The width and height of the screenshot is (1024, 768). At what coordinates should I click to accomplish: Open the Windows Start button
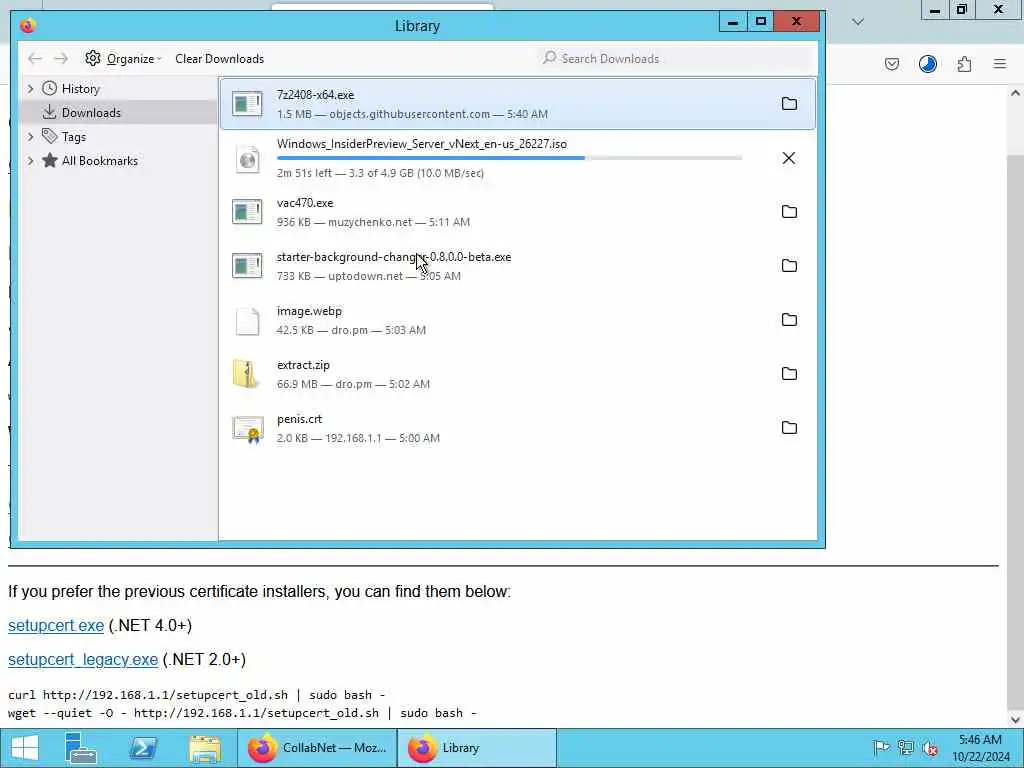25,748
